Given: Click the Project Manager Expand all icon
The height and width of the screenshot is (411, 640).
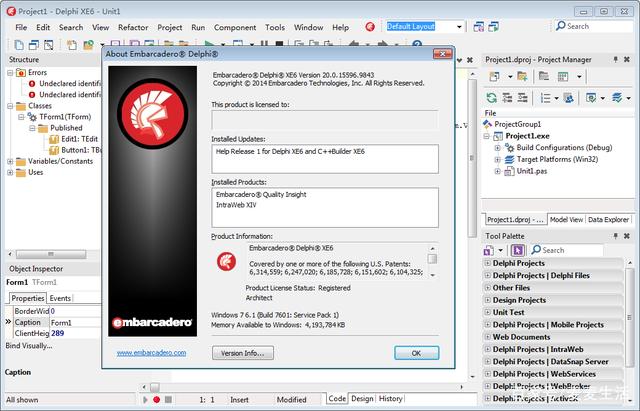Looking at the screenshot, I should coord(507,98).
